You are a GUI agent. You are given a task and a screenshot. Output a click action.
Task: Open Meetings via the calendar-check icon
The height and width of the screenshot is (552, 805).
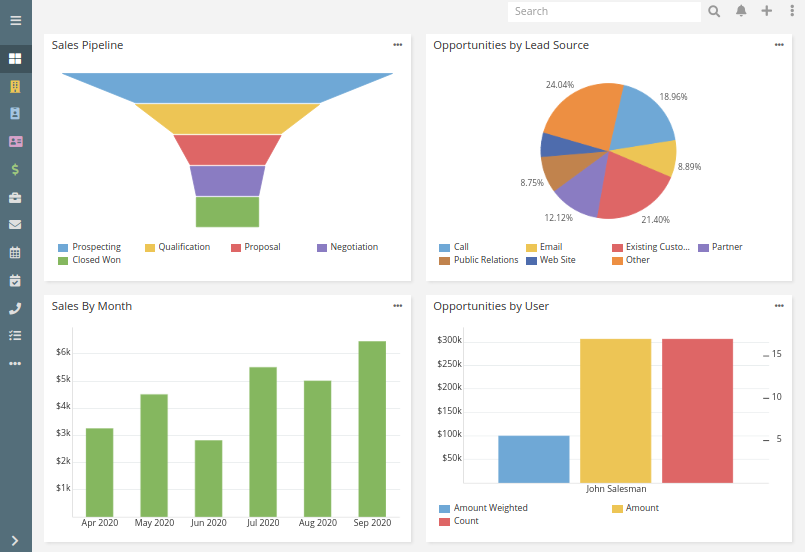[15, 280]
